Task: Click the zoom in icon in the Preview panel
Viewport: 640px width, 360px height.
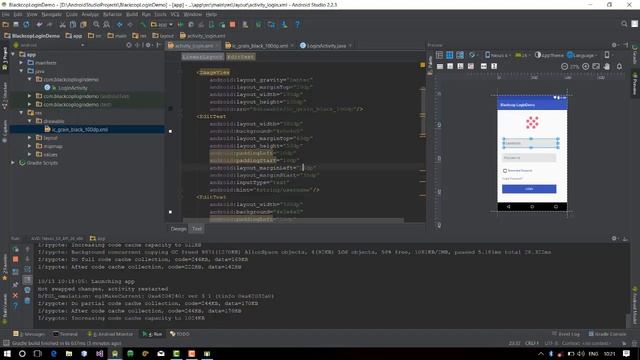Action: (x=586, y=66)
